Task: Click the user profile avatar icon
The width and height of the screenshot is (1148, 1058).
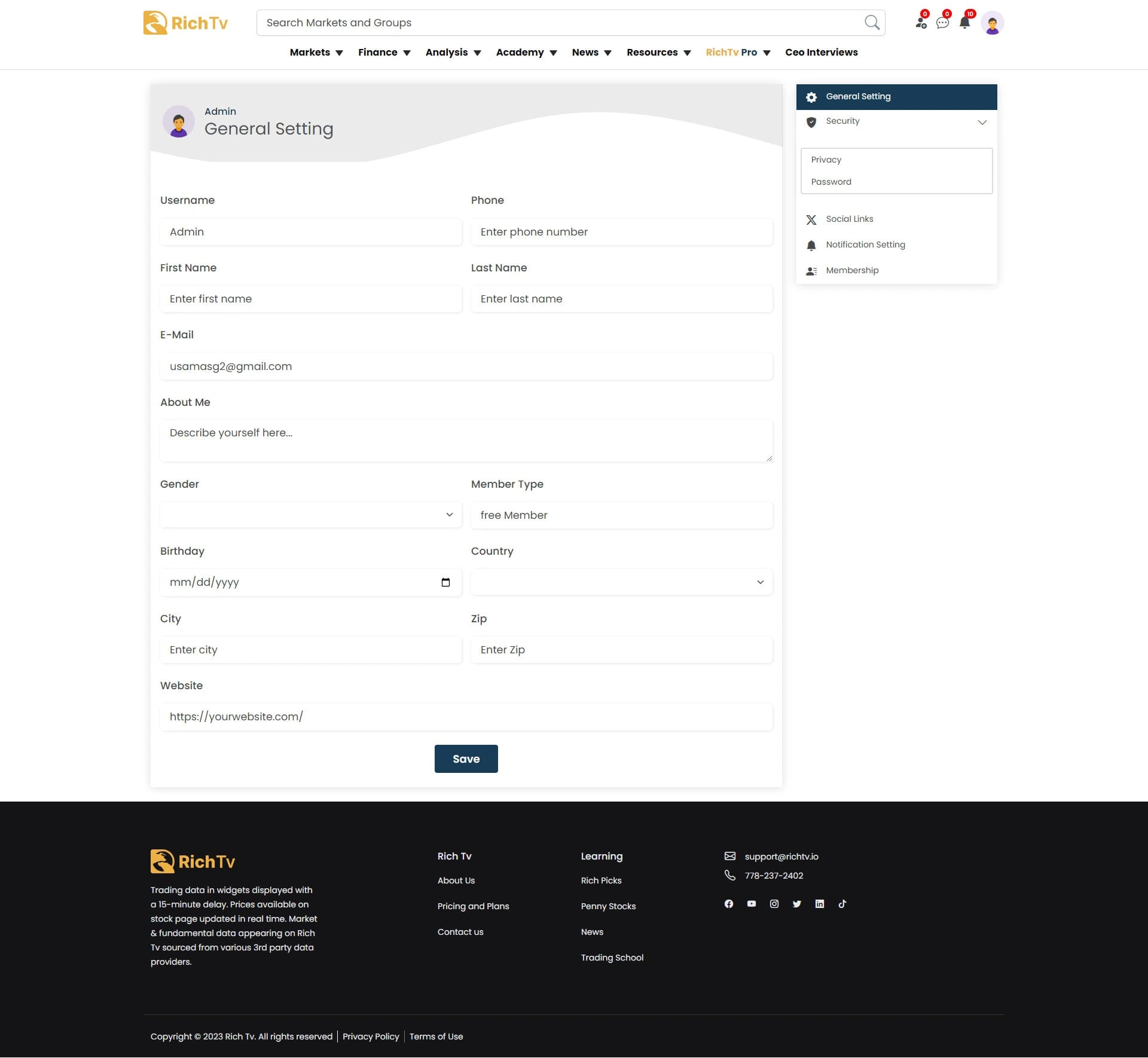Action: click(992, 22)
